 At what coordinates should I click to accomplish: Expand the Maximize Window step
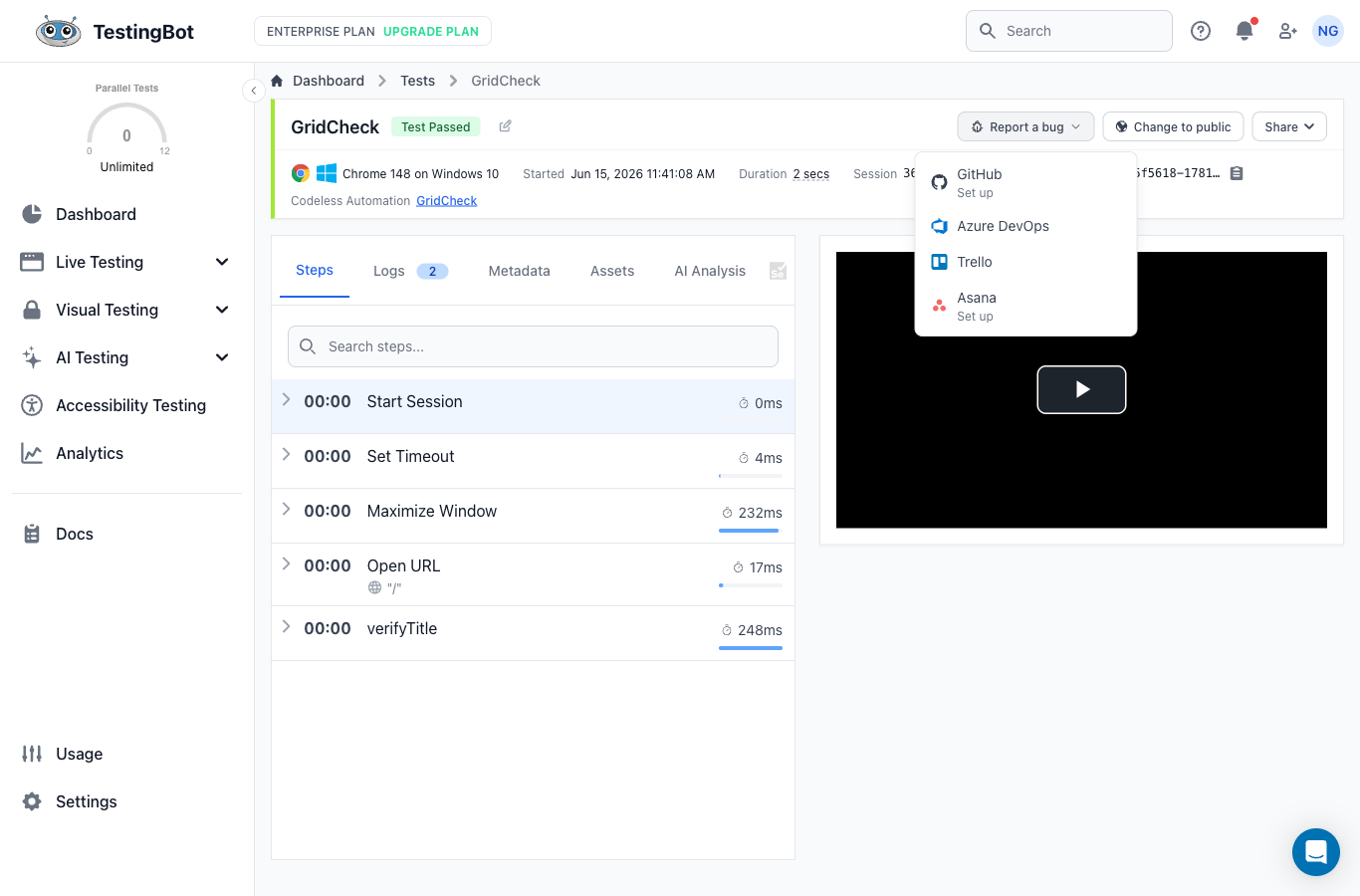(286, 510)
